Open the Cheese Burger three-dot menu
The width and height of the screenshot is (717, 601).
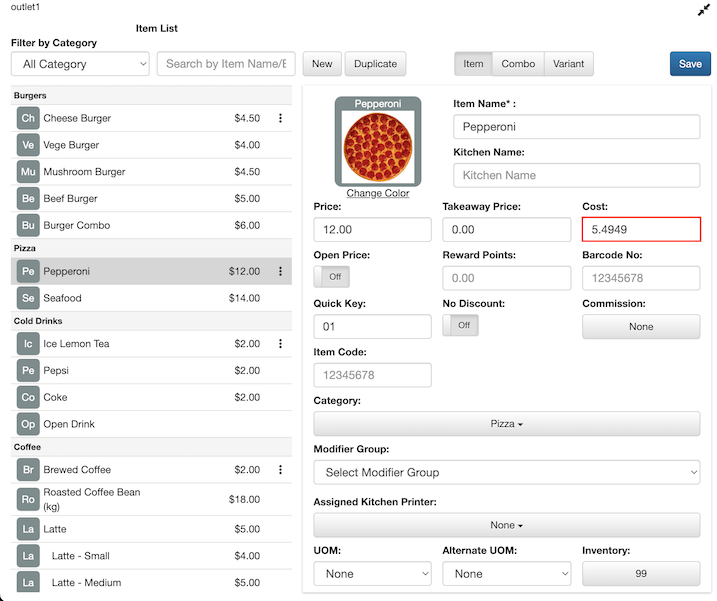[280, 118]
